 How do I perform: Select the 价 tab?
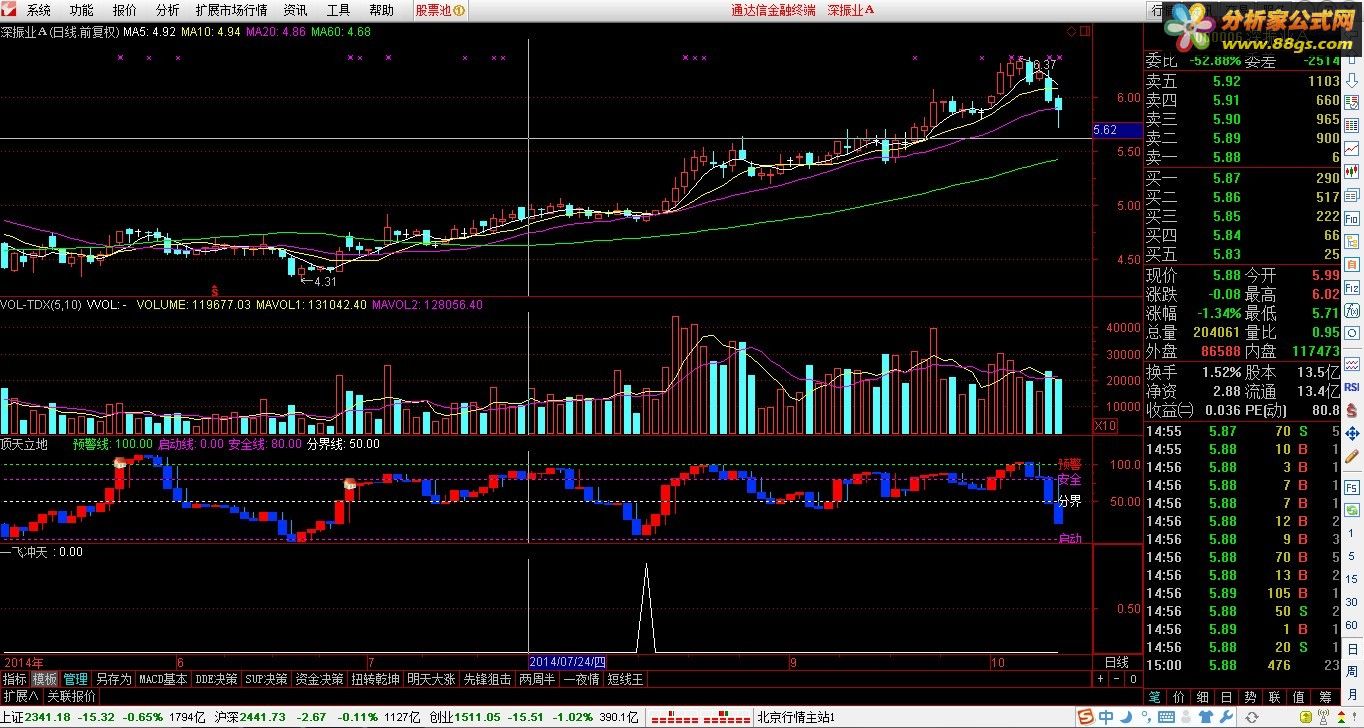[1179, 697]
